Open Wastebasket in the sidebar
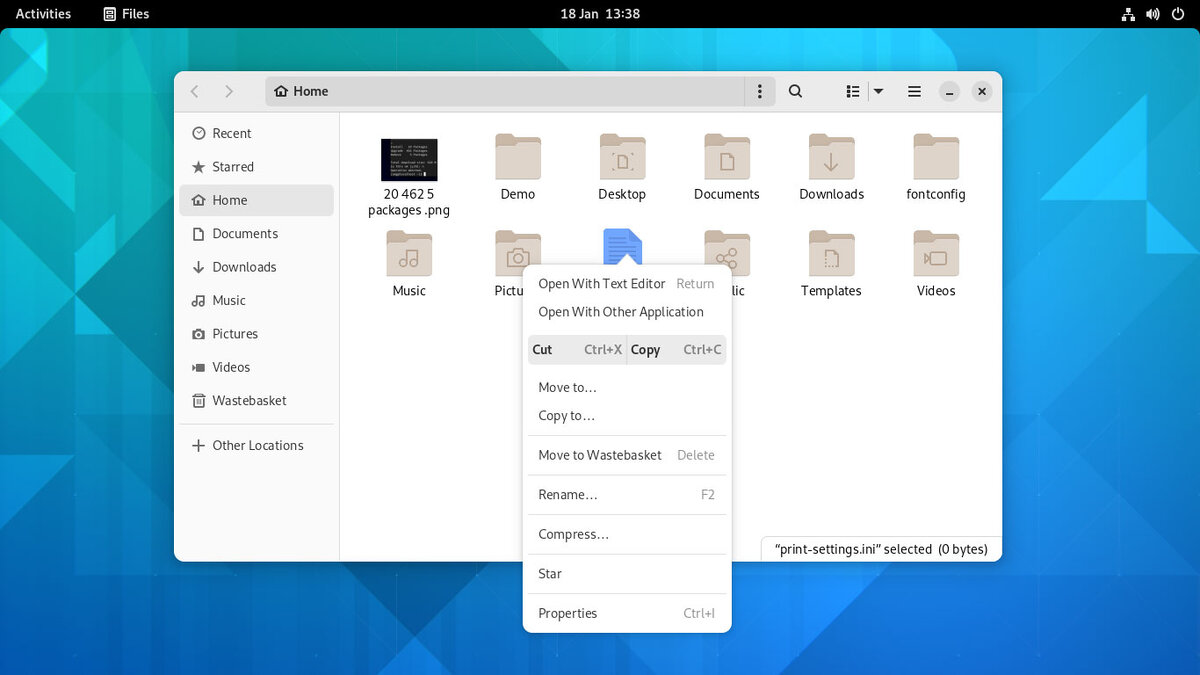1200x675 pixels. pyautogui.click(x=256, y=400)
